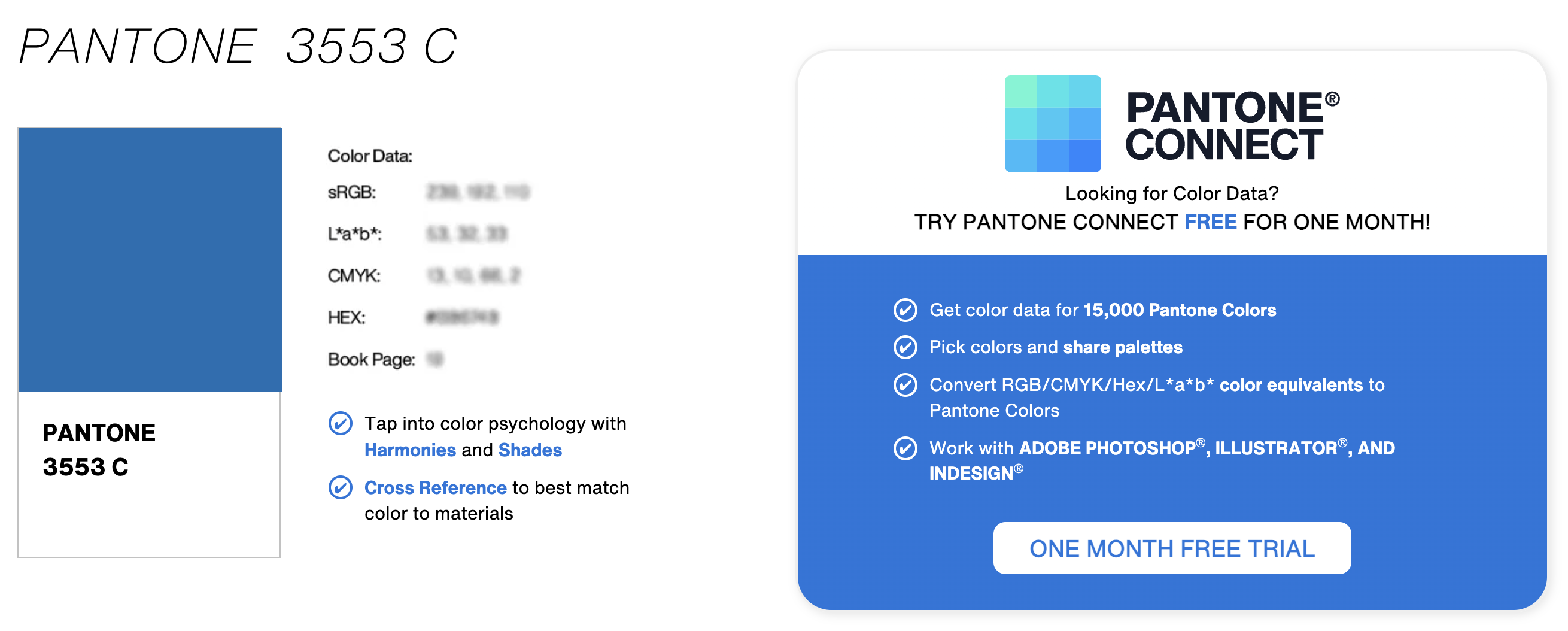Click checkmark icon beside Adobe Photoshop line

[905, 448]
